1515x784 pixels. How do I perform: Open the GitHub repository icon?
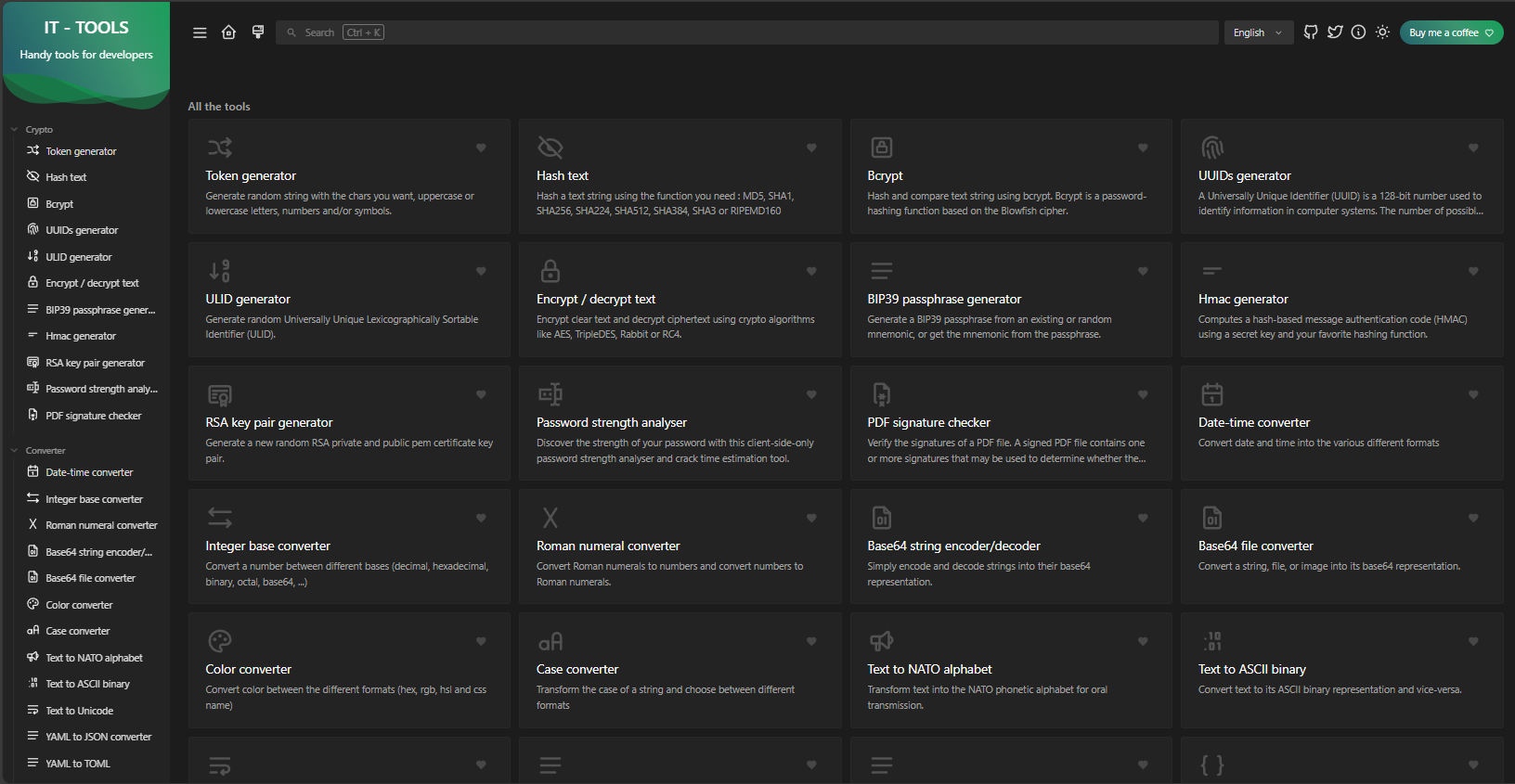click(1311, 32)
